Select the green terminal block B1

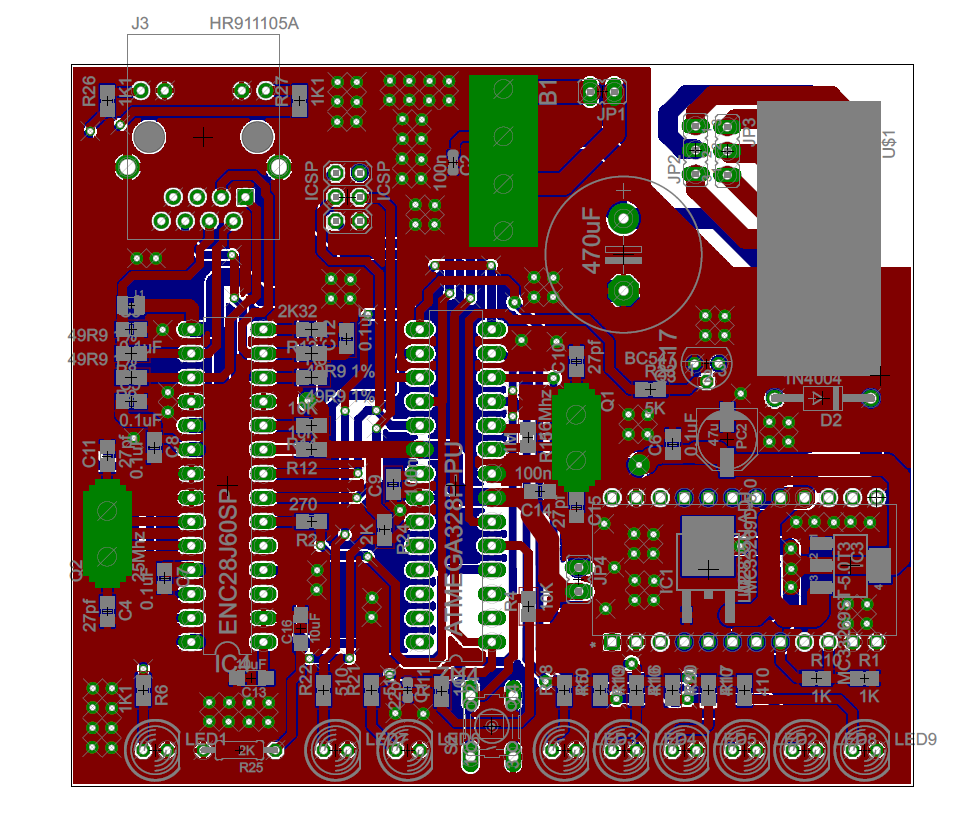(x=504, y=160)
